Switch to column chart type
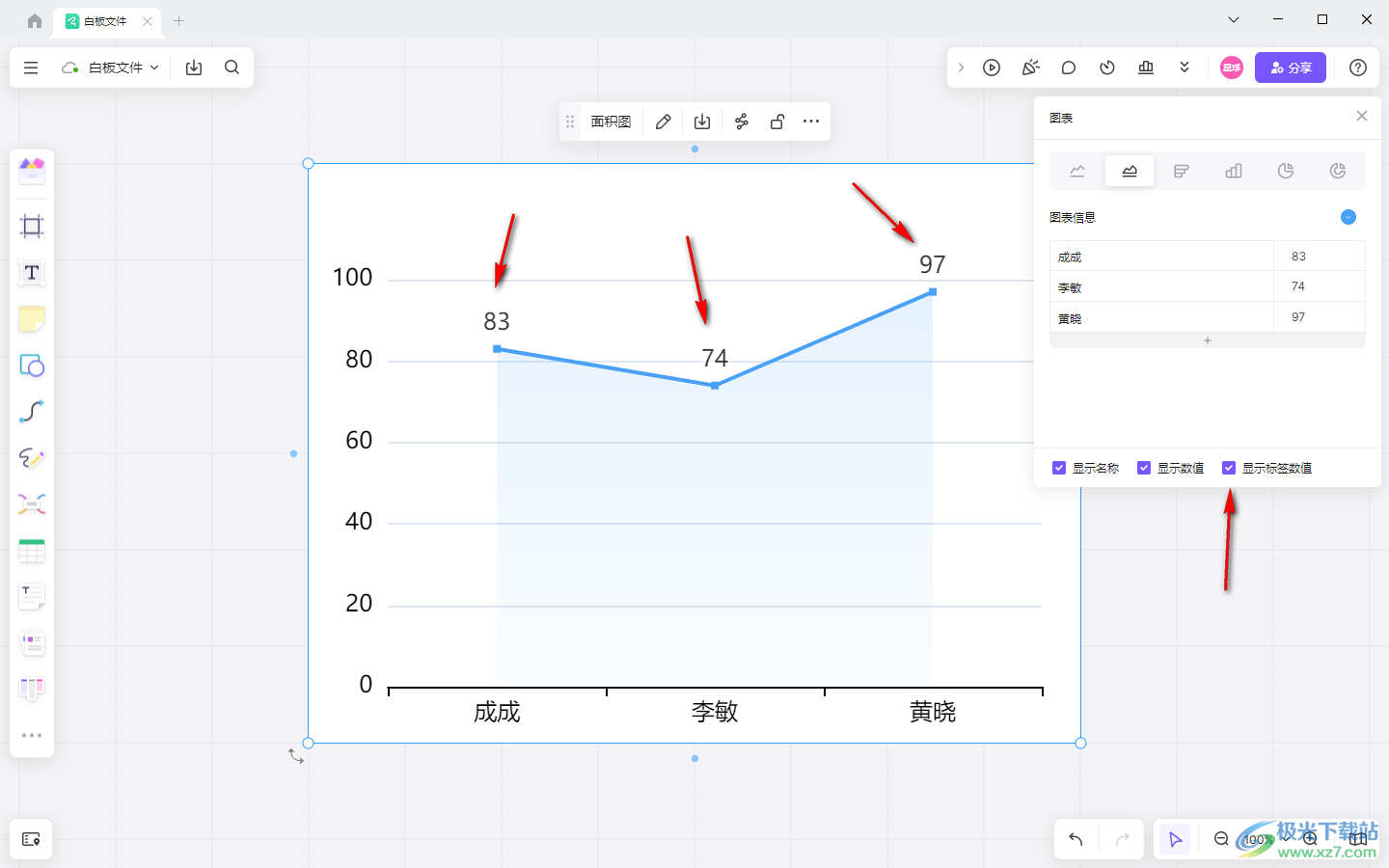The height and width of the screenshot is (868, 1389). [x=1234, y=171]
